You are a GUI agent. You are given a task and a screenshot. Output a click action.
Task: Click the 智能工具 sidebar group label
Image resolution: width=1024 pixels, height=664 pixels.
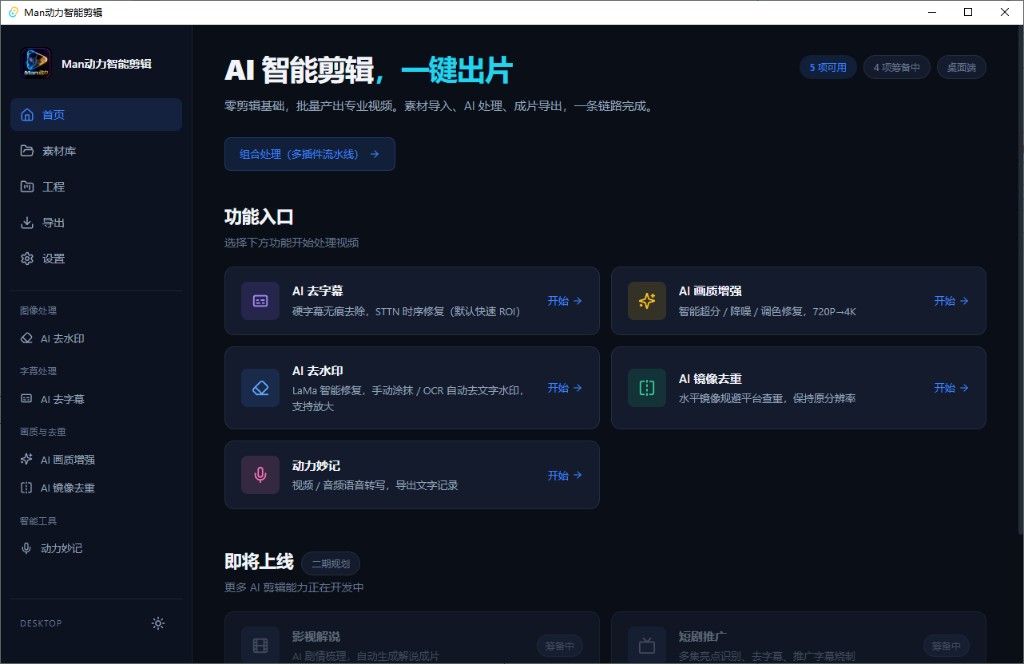(x=38, y=521)
